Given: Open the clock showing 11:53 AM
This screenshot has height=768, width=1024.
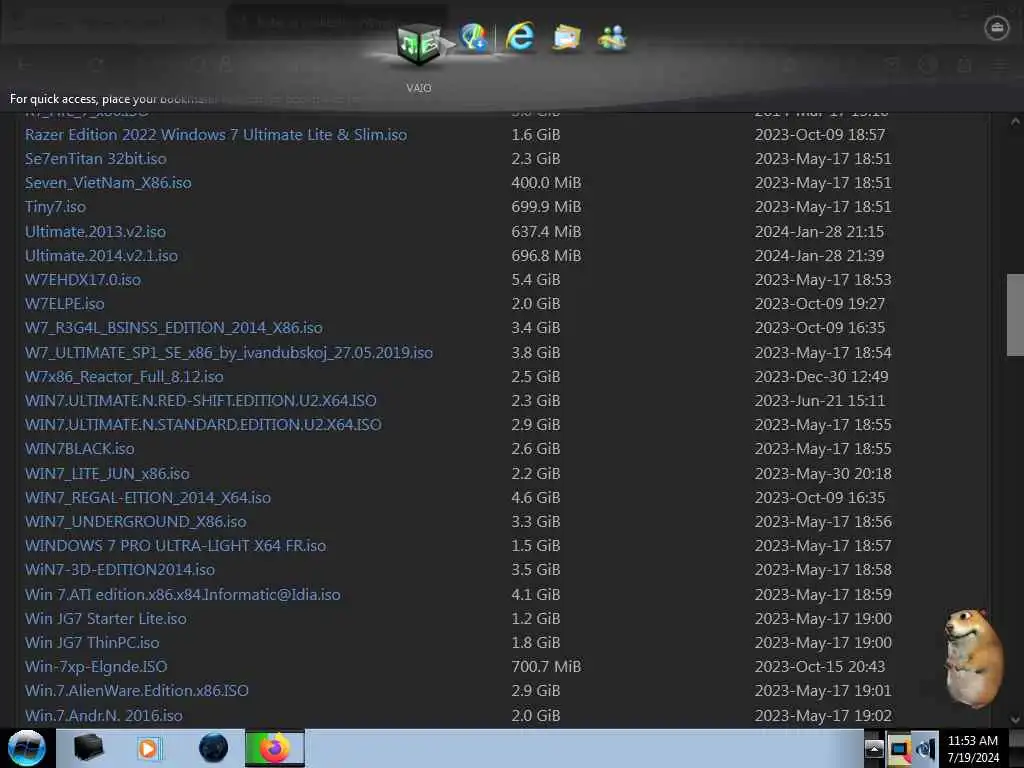Looking at the screenshot, I should tap(973, 749).
